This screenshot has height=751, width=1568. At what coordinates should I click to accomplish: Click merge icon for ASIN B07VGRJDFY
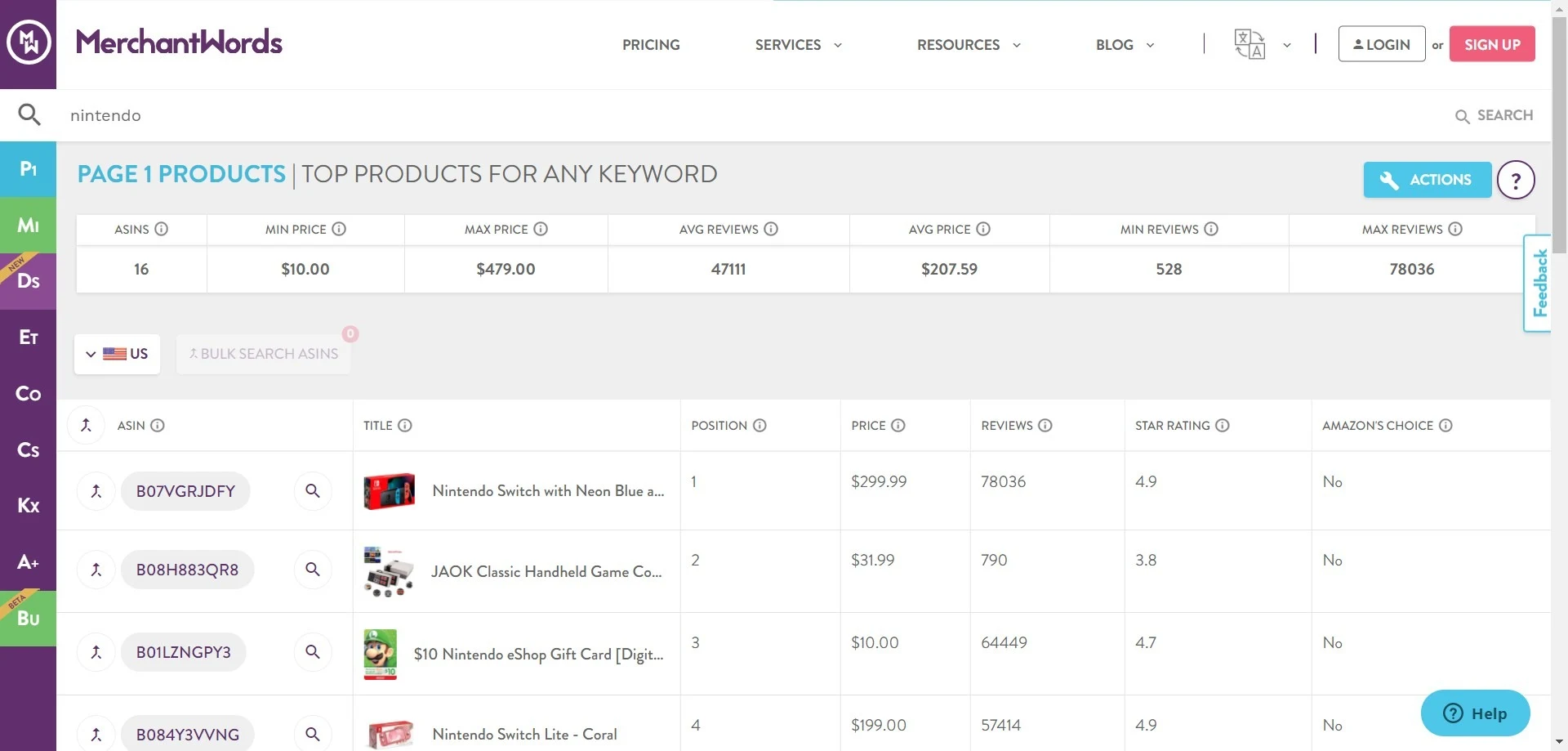click(96, 491)
